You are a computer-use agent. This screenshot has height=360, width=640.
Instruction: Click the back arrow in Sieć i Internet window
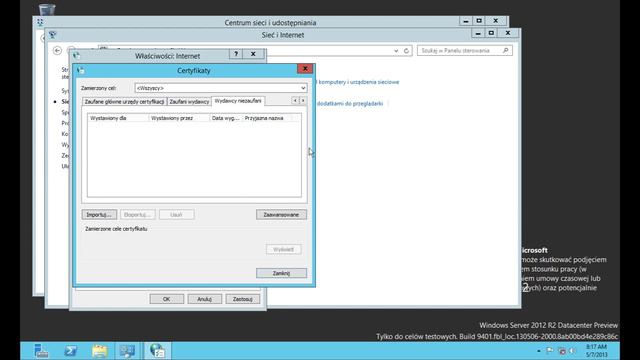point(58,51)
